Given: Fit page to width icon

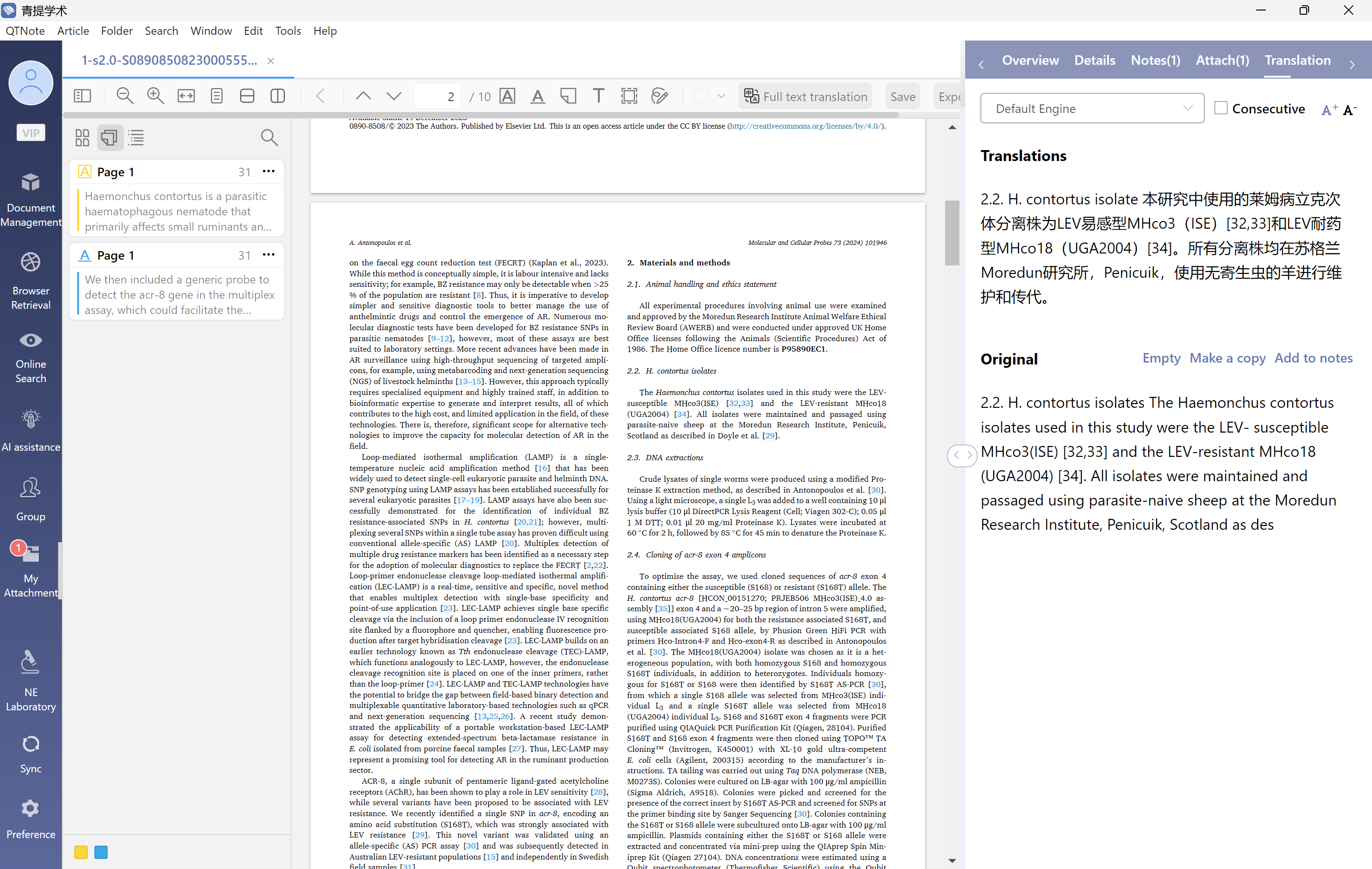Looking at the screenshot, I should 186,96.
